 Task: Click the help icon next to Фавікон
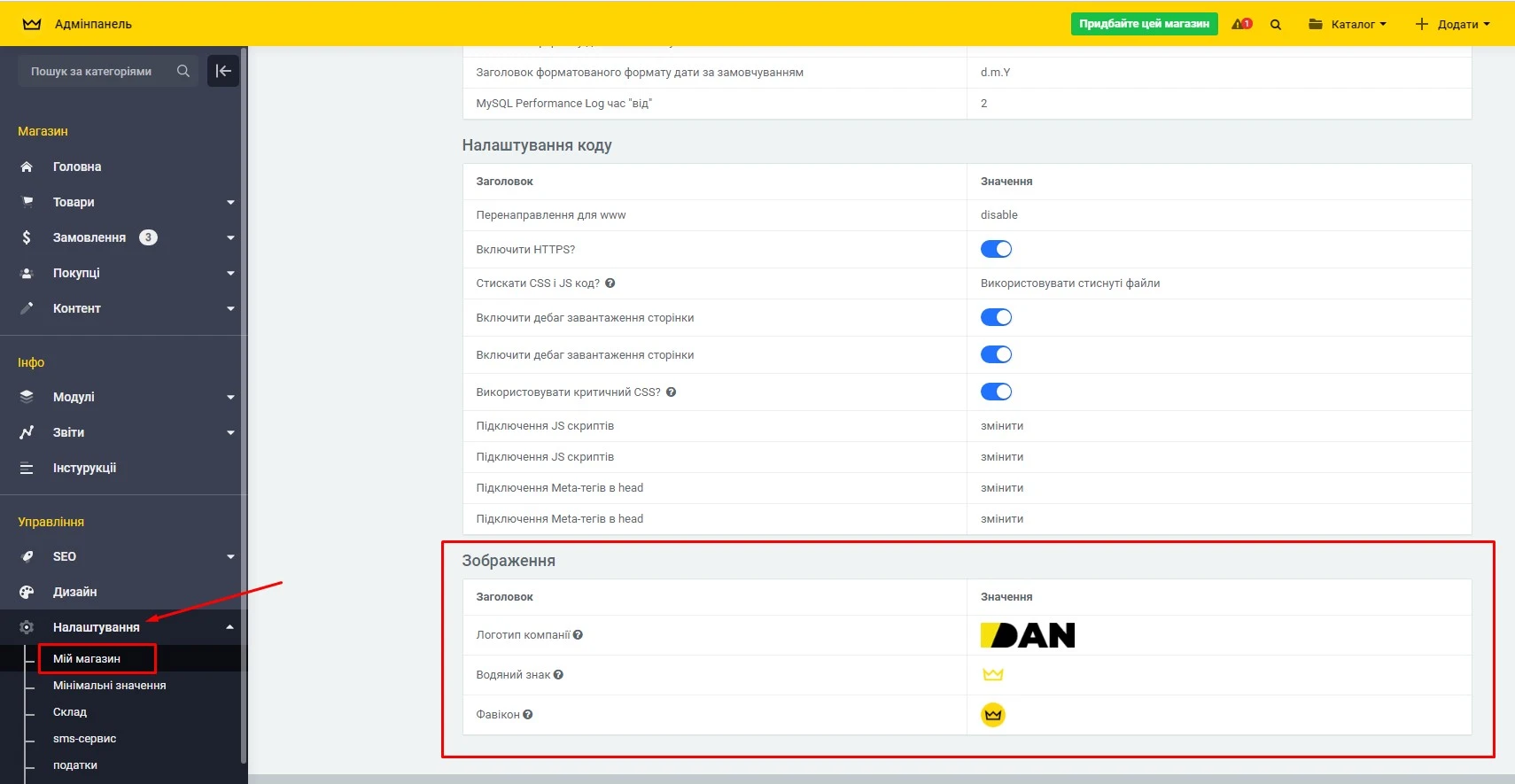(x=528, y=715)
